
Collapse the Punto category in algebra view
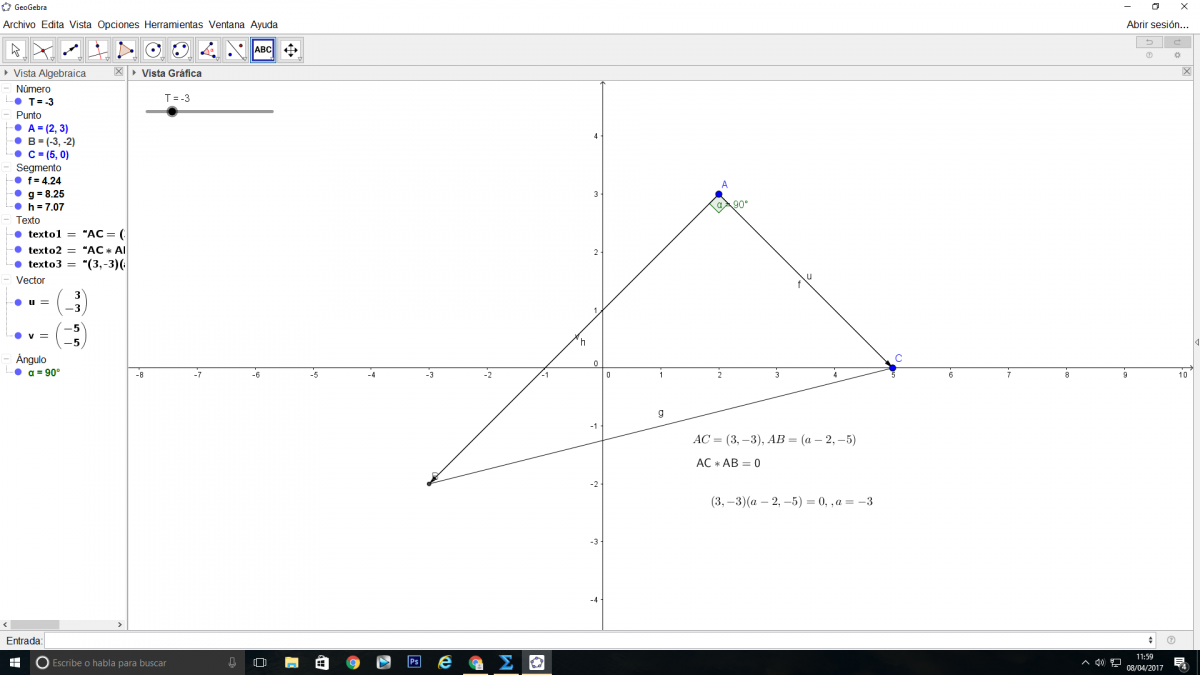point(8,115)
